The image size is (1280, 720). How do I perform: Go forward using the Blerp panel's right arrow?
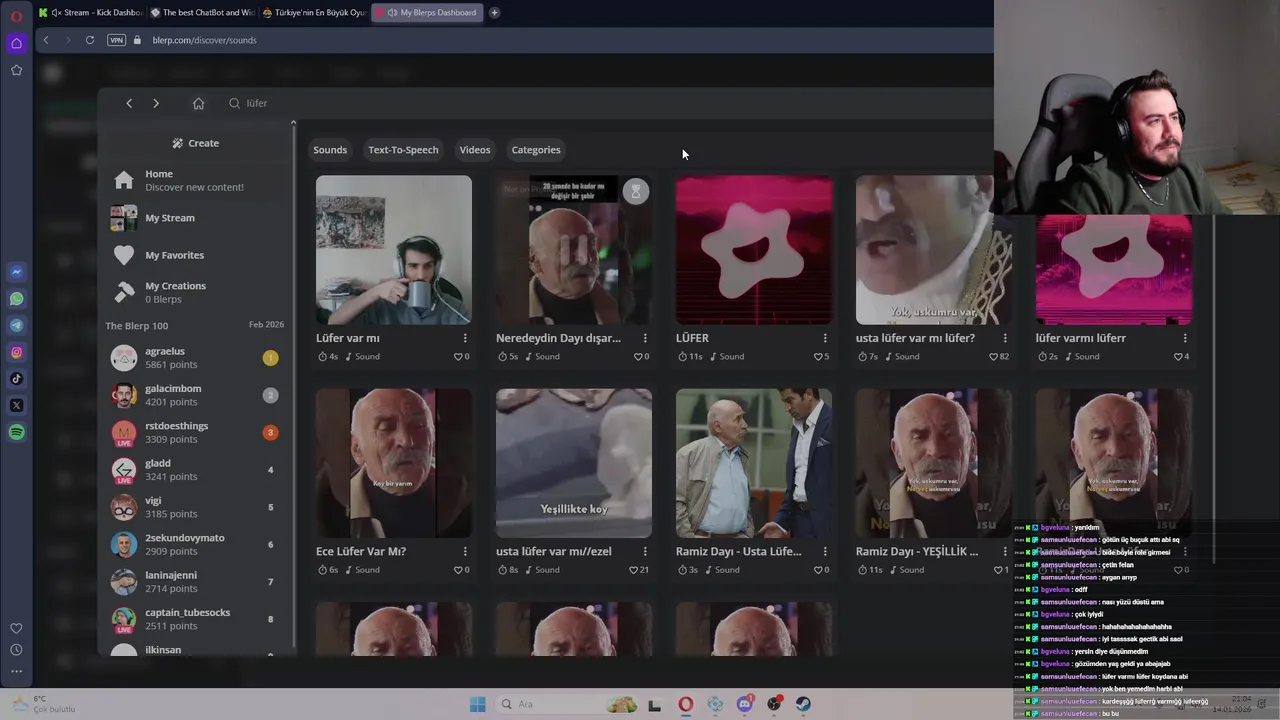point(156,103)
